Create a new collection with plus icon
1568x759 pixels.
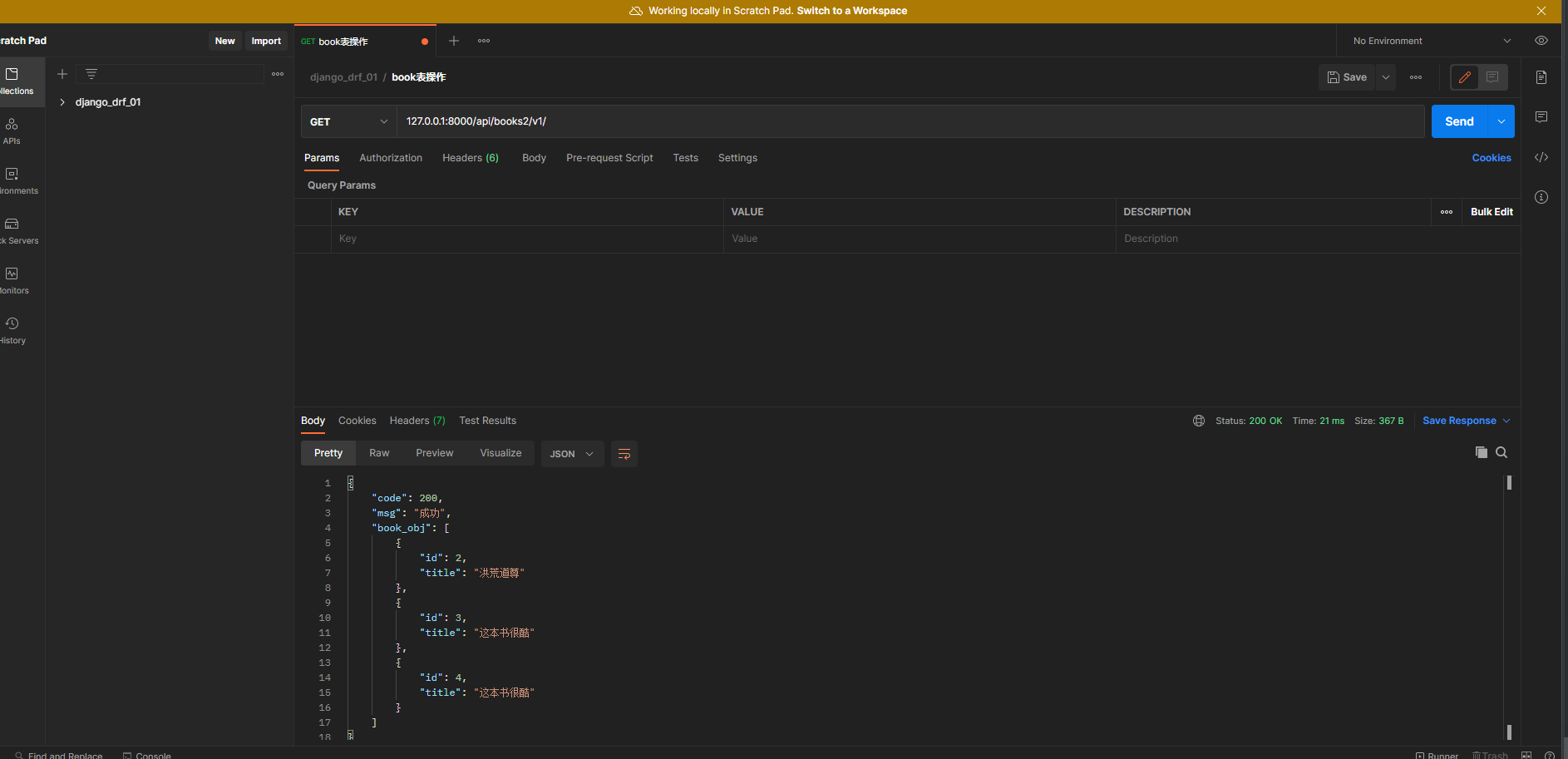point(62,74)
